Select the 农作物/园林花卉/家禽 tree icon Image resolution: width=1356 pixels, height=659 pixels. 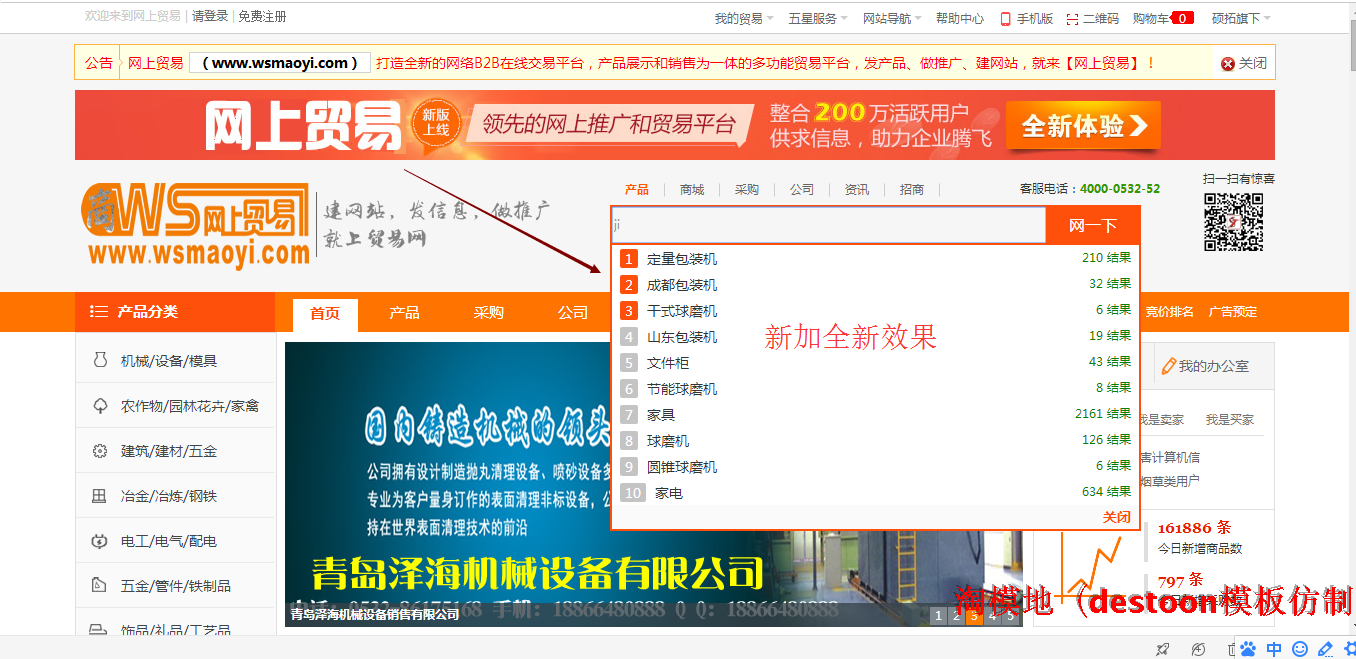click(99, 405)
